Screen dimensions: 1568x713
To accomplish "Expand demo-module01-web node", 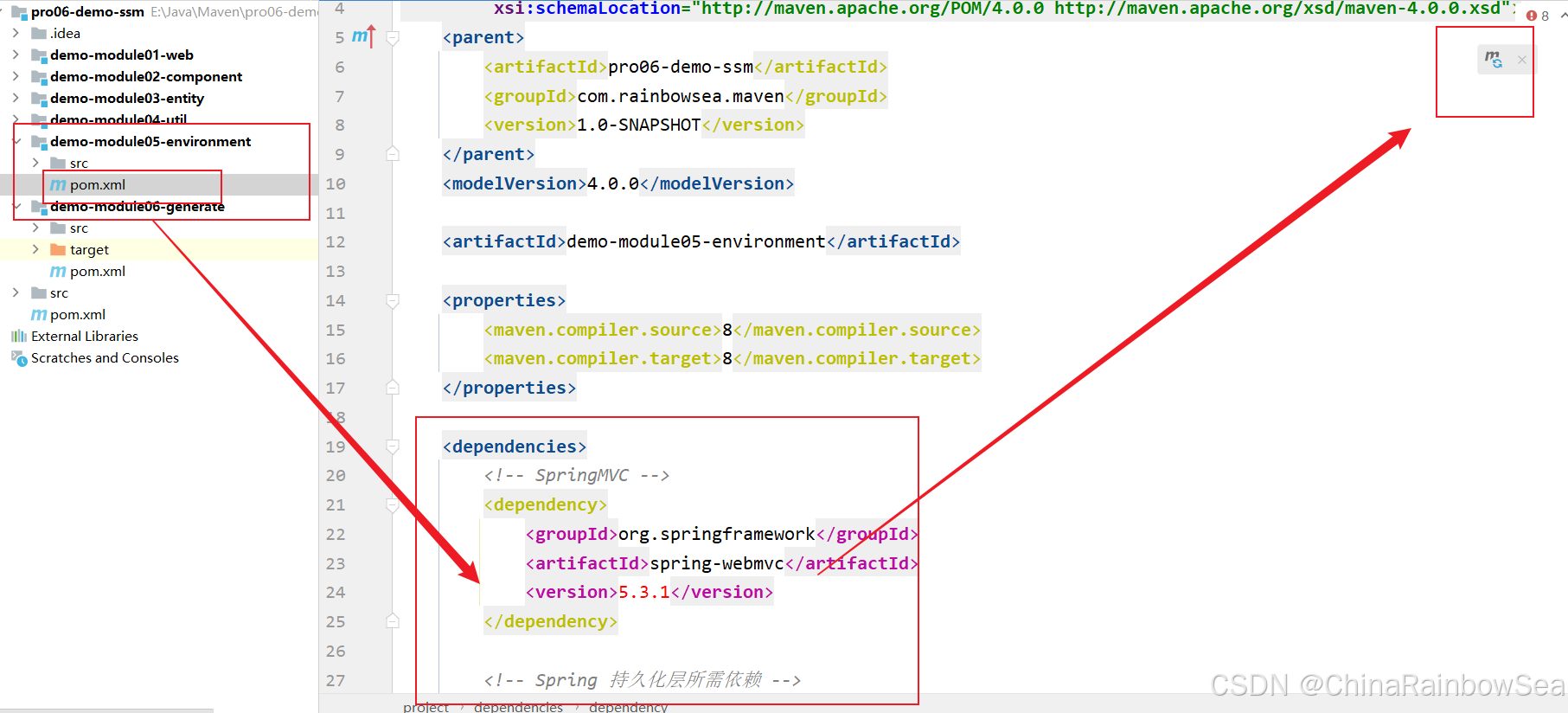I will click(x=16, y=55).
